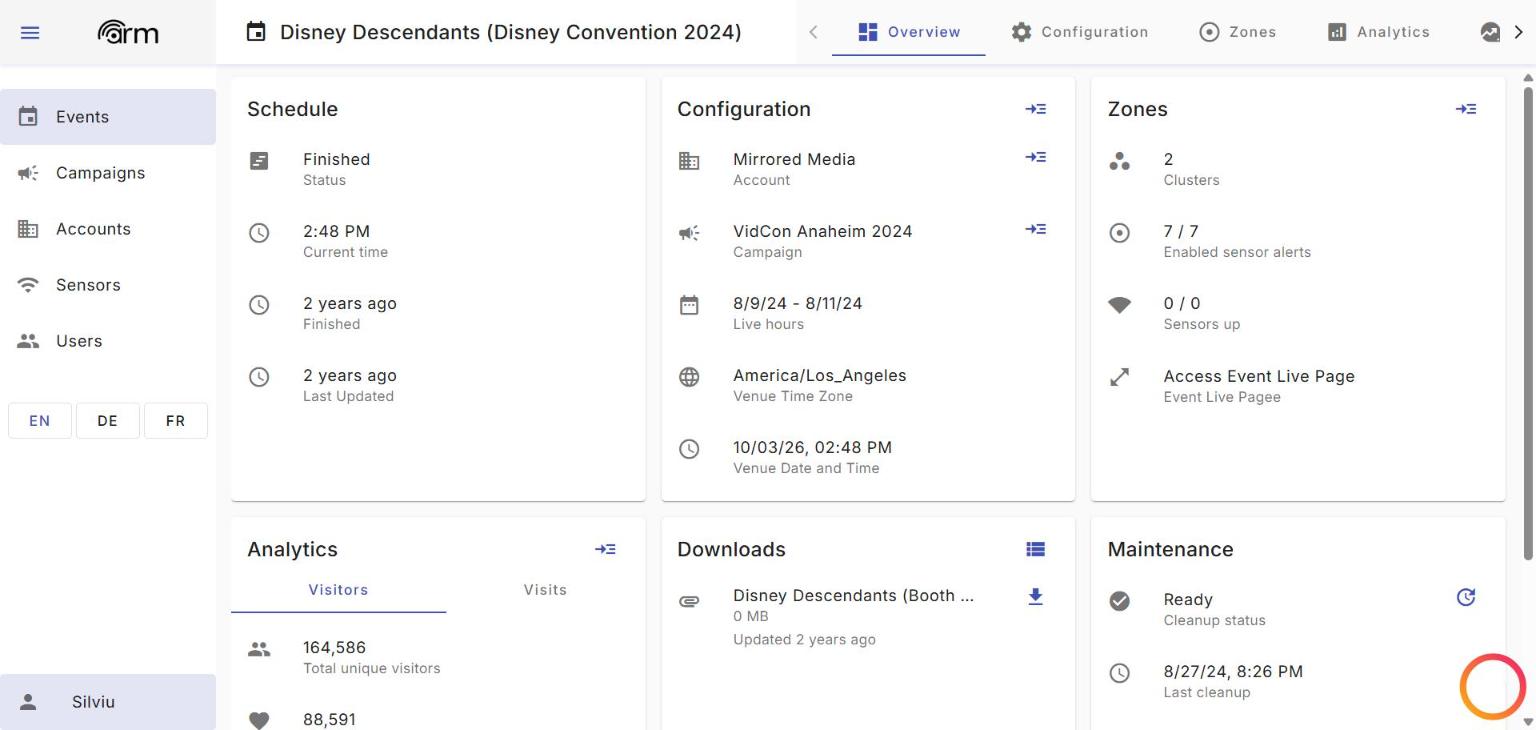Switch language to EN
Screen dimensions: 1536x730
click(x=40, y=421)
